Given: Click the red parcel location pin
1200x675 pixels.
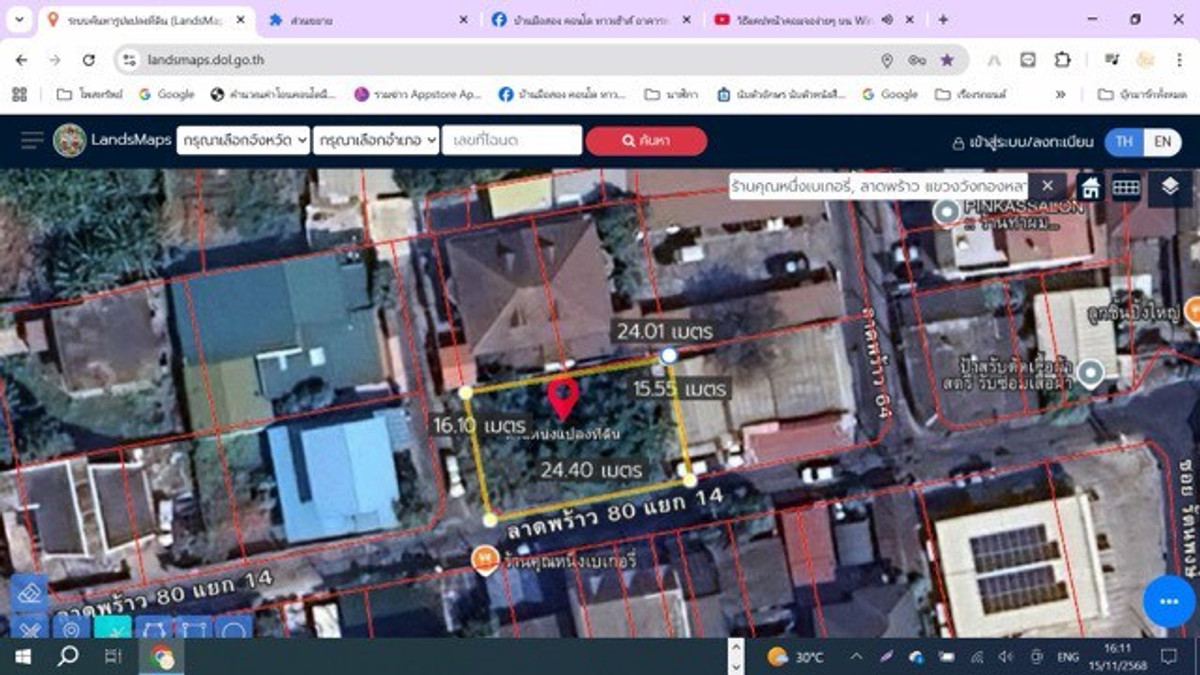Looking at the screenshot, I should tap(563, 397).
